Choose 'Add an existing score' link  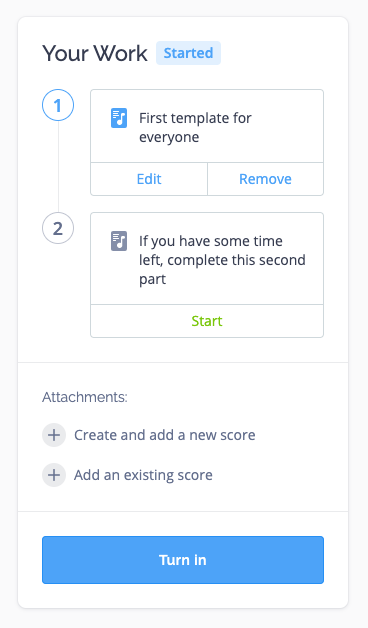(x=143, y=475)
